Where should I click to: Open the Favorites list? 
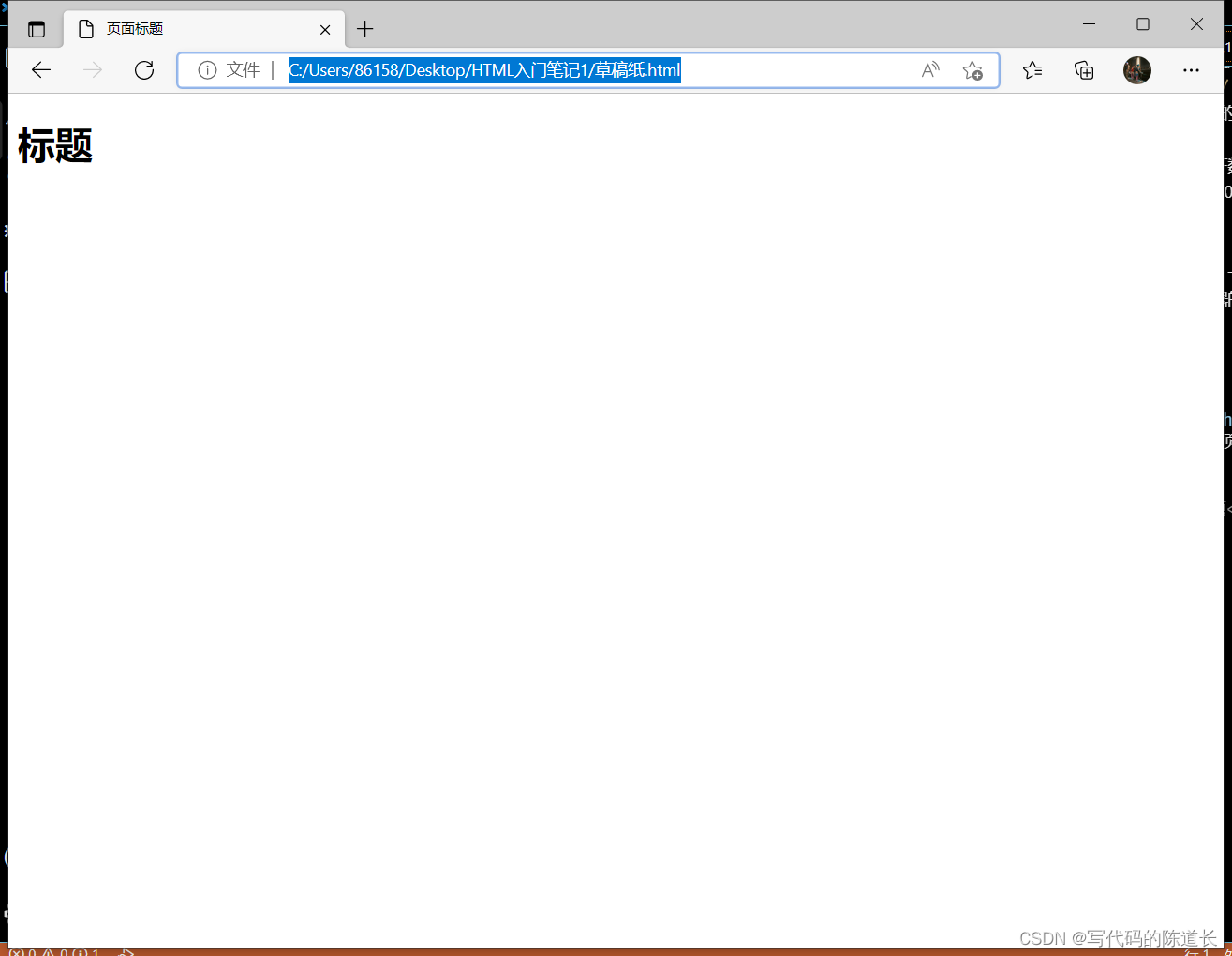tap(1032, 70)
